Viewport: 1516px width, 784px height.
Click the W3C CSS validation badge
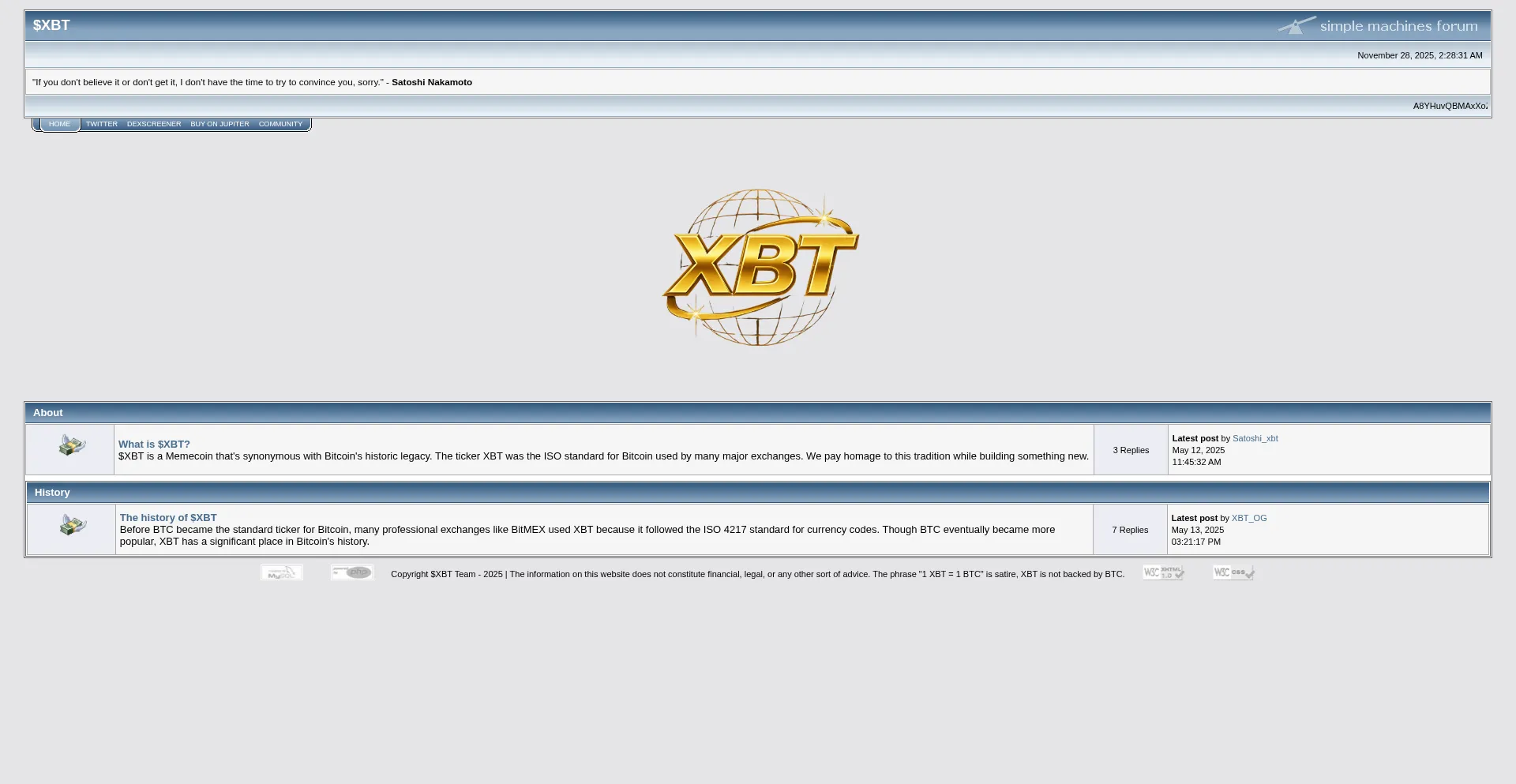click(1233, 573)
